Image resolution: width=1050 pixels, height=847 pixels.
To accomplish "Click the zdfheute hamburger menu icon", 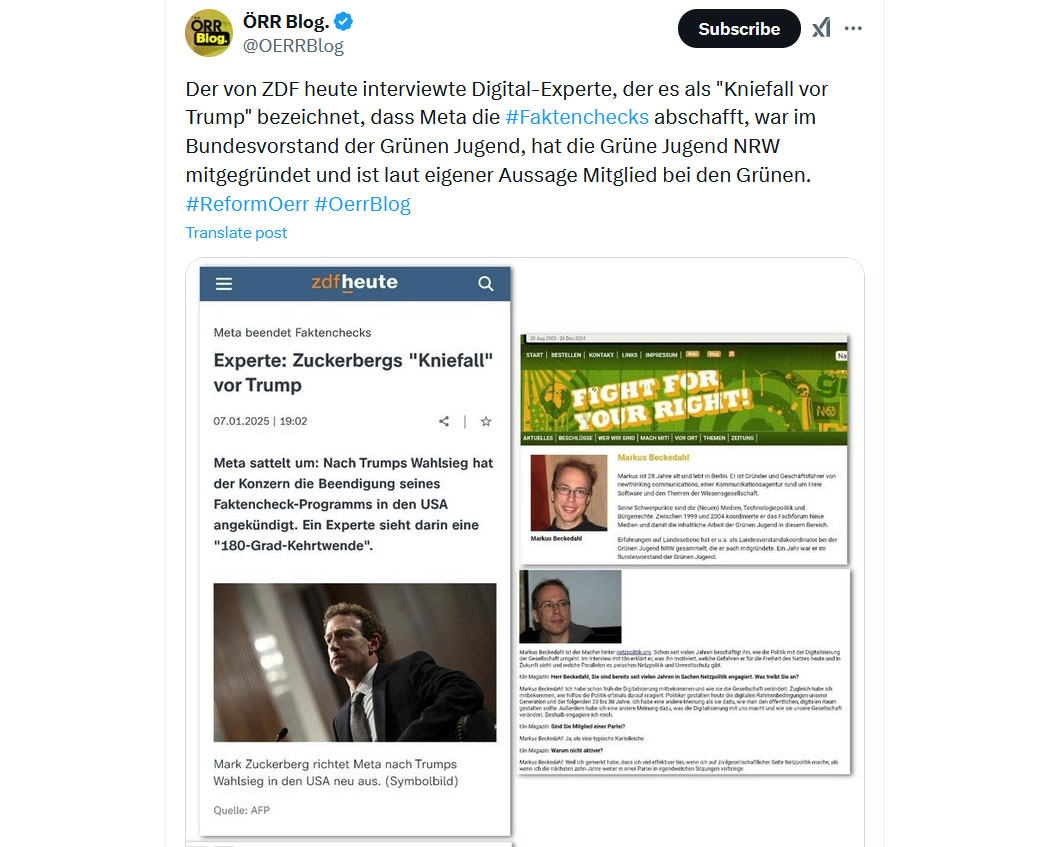I will click(224, 284).
